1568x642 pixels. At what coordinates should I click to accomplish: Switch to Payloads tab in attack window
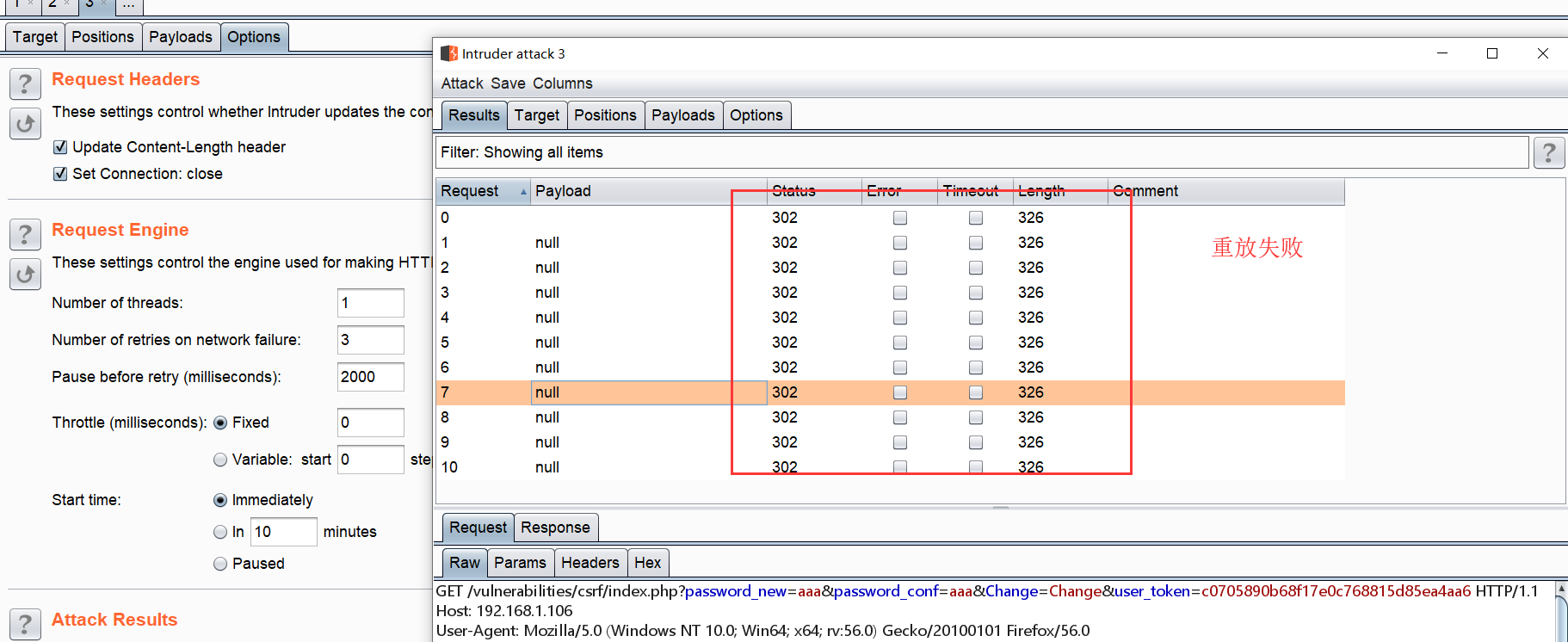(682, 115)
